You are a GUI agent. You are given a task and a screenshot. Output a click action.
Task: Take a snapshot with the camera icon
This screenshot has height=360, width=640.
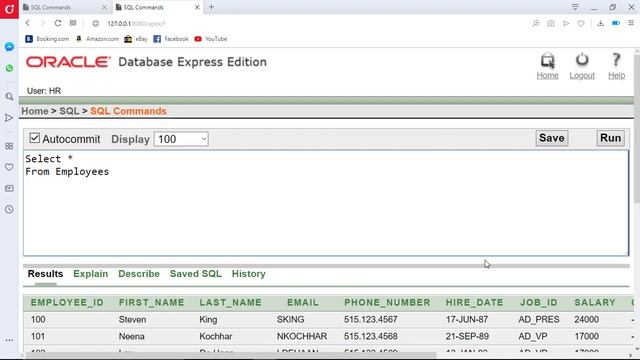click(551, 24)
